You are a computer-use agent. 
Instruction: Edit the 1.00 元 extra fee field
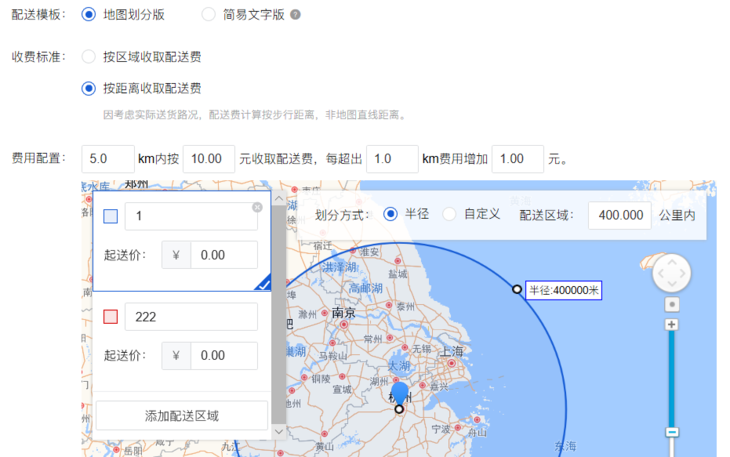click(x=518, y=159)
